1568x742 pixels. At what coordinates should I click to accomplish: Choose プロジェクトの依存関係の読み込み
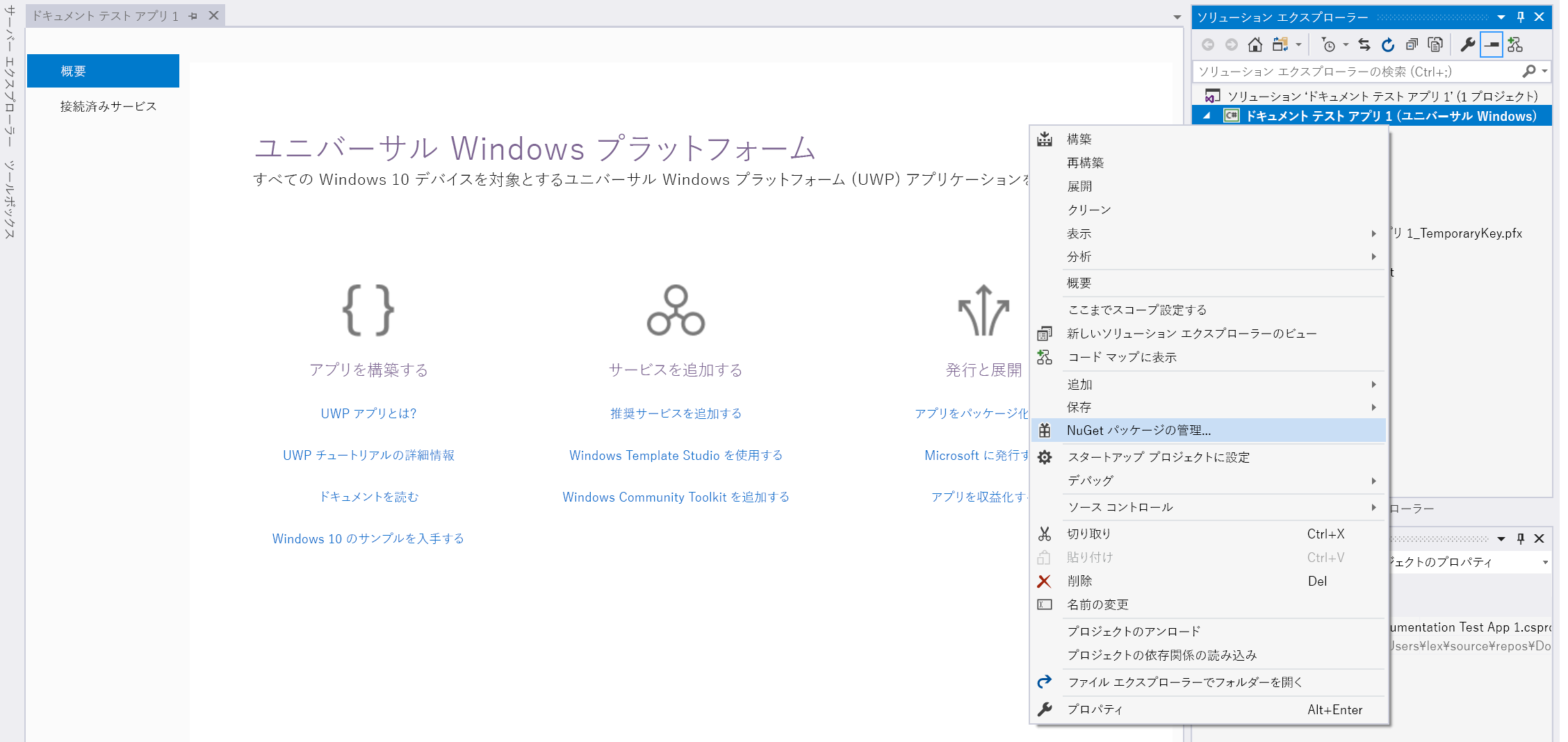(1209, 655)
